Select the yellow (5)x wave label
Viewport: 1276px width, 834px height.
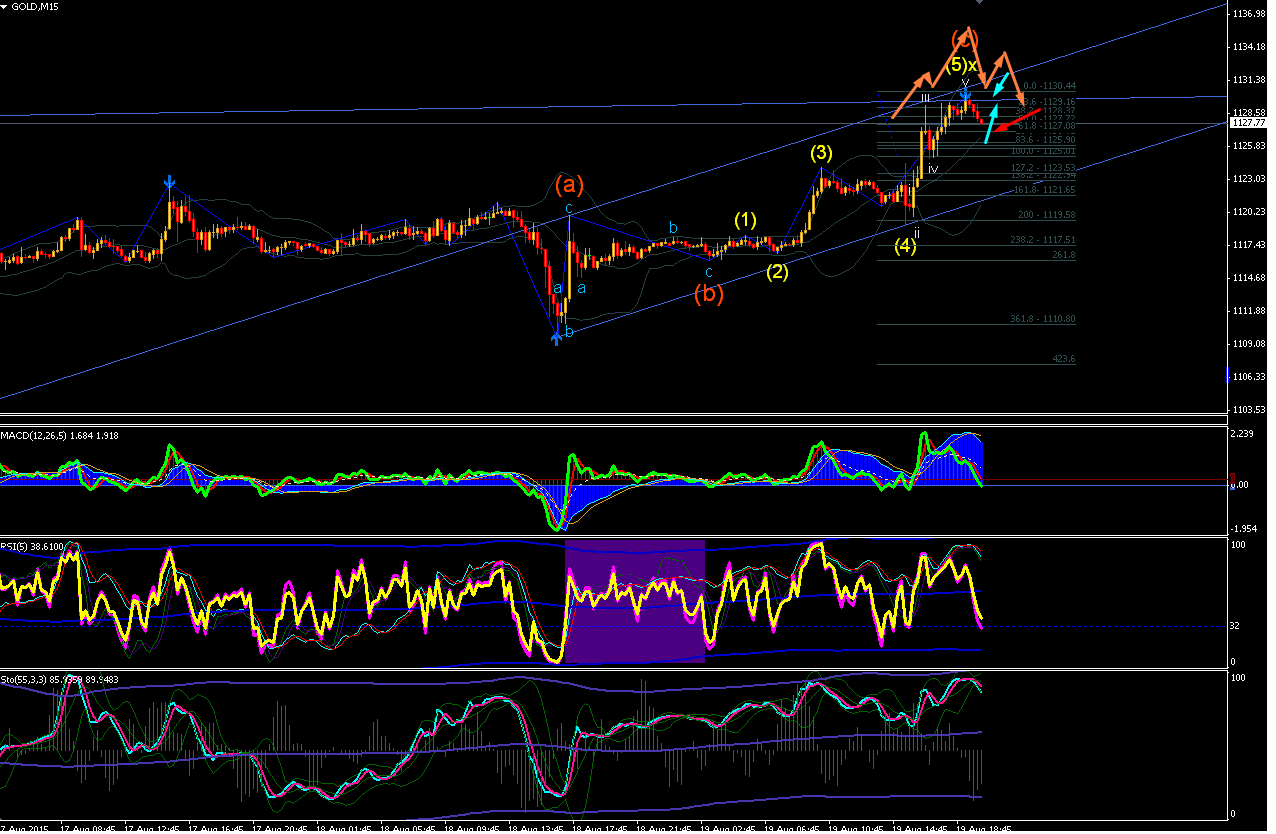(962, 65)
